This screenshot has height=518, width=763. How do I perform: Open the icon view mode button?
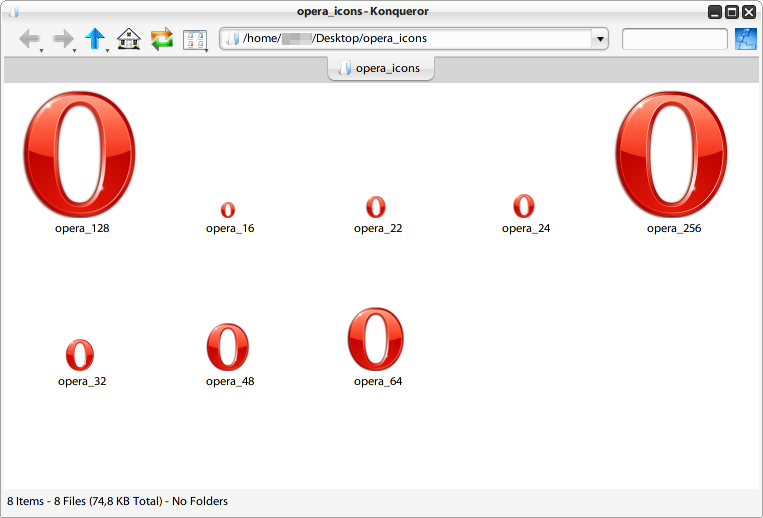[195, 39]
